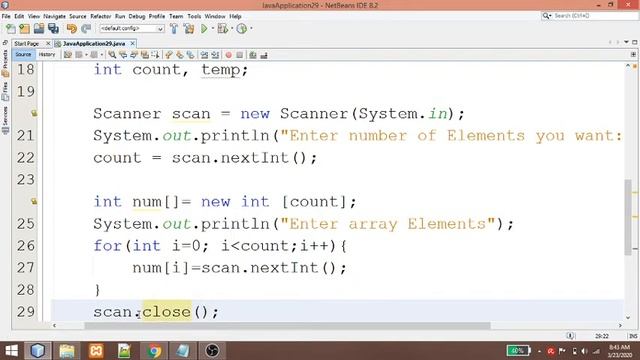
Task: Click the Find Selection magnifier icon
Action: point(112,55)
